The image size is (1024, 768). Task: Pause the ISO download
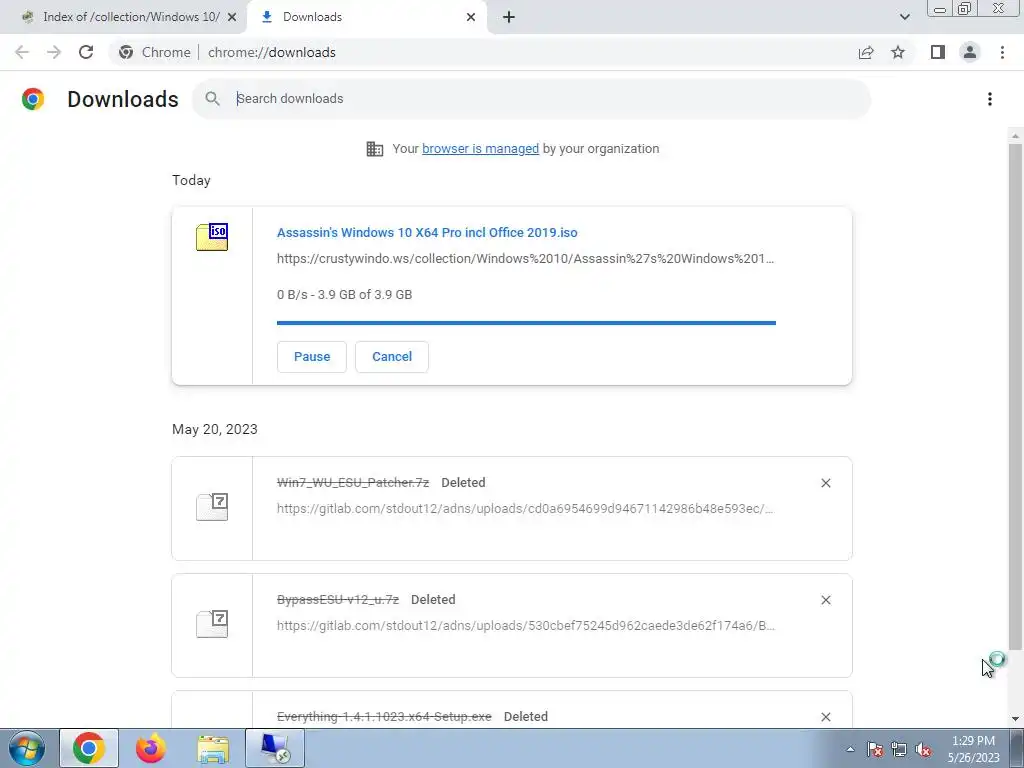(x=312, y=357)
